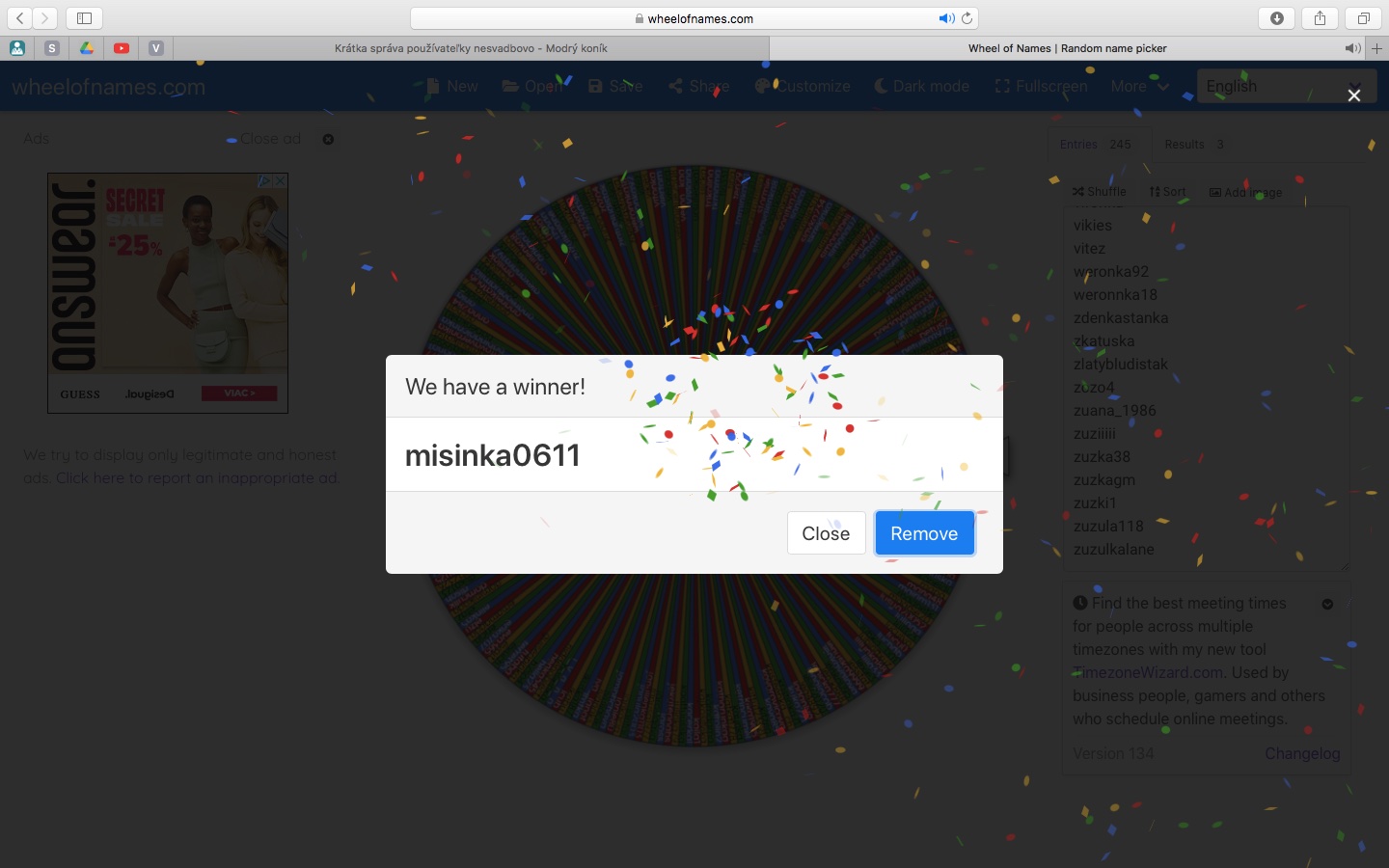The width and height of the screenshot is (1389, 868).
Task: Dismiss the dialog with the X icon
Action: 1354,95
